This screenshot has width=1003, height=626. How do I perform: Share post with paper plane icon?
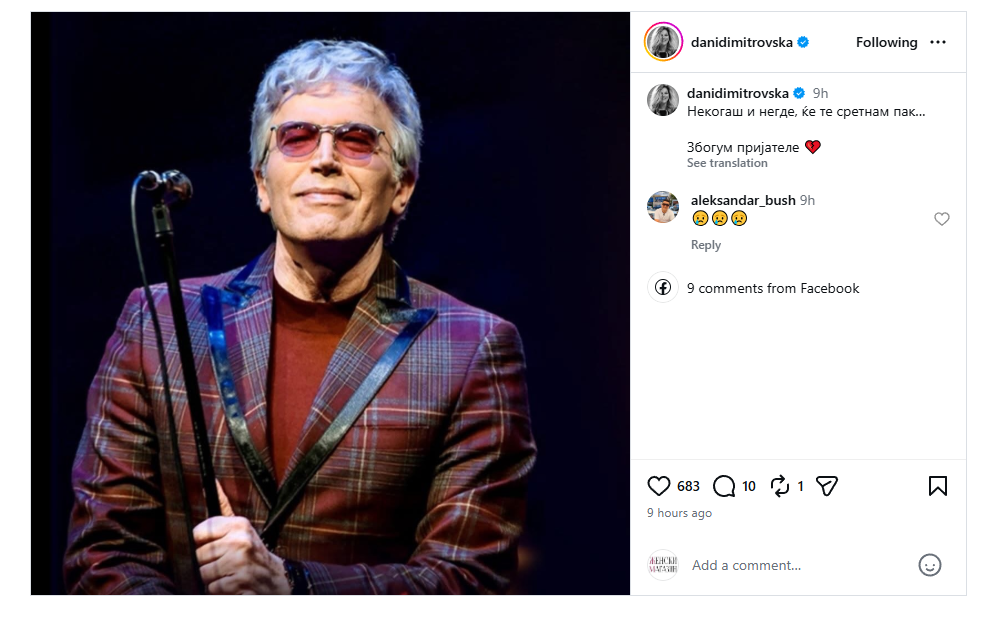[x=826, y=487]
